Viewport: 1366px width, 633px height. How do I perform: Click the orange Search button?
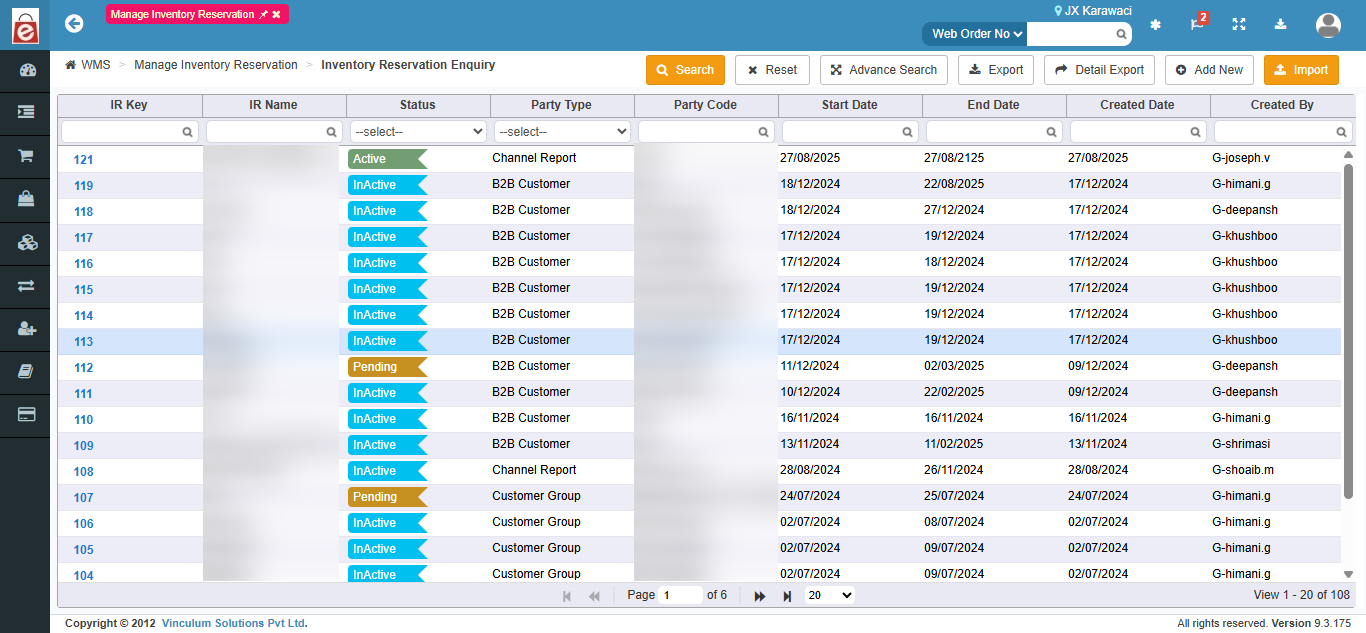[x=685, y=70]
